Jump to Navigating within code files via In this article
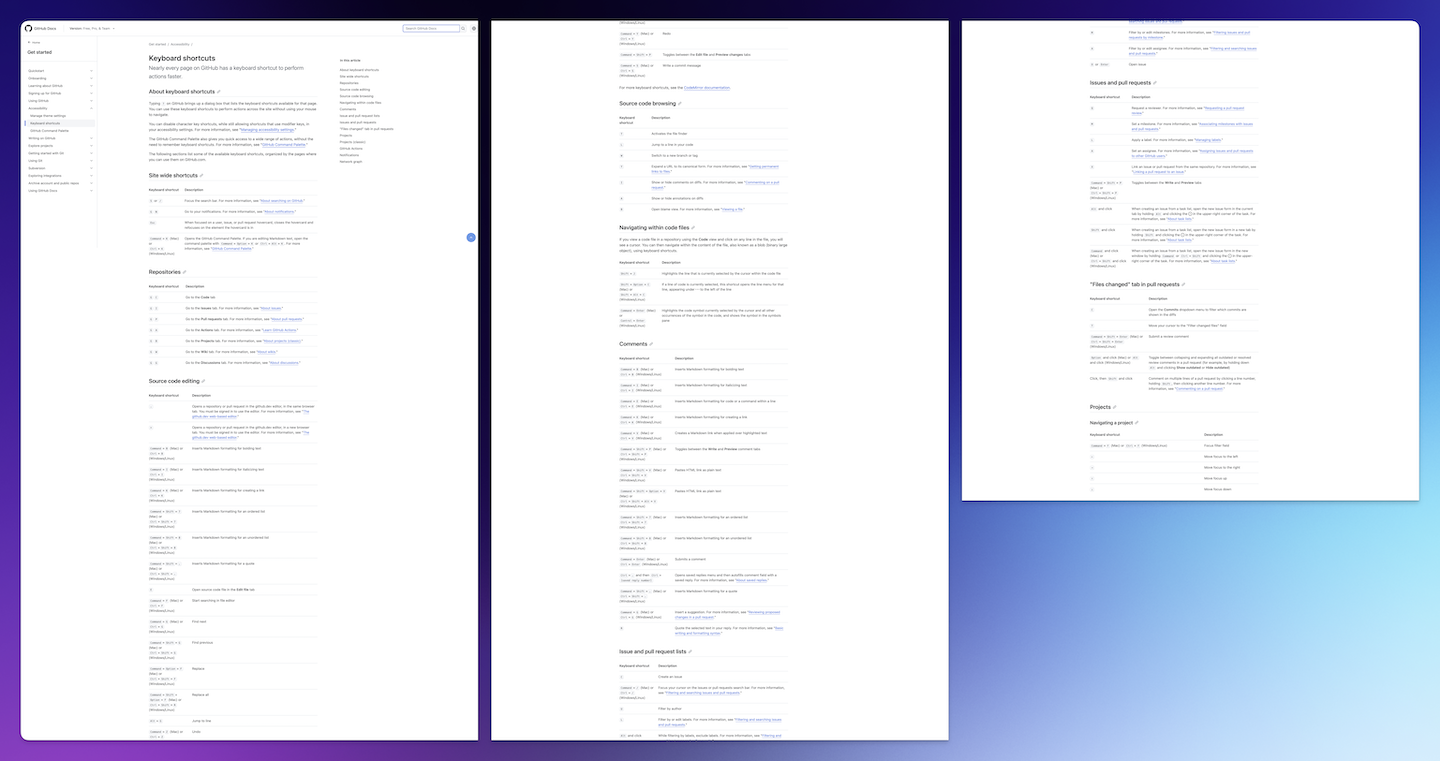Image resolution: width=1440 pixels, height=761 pixels. pos(360,102)
